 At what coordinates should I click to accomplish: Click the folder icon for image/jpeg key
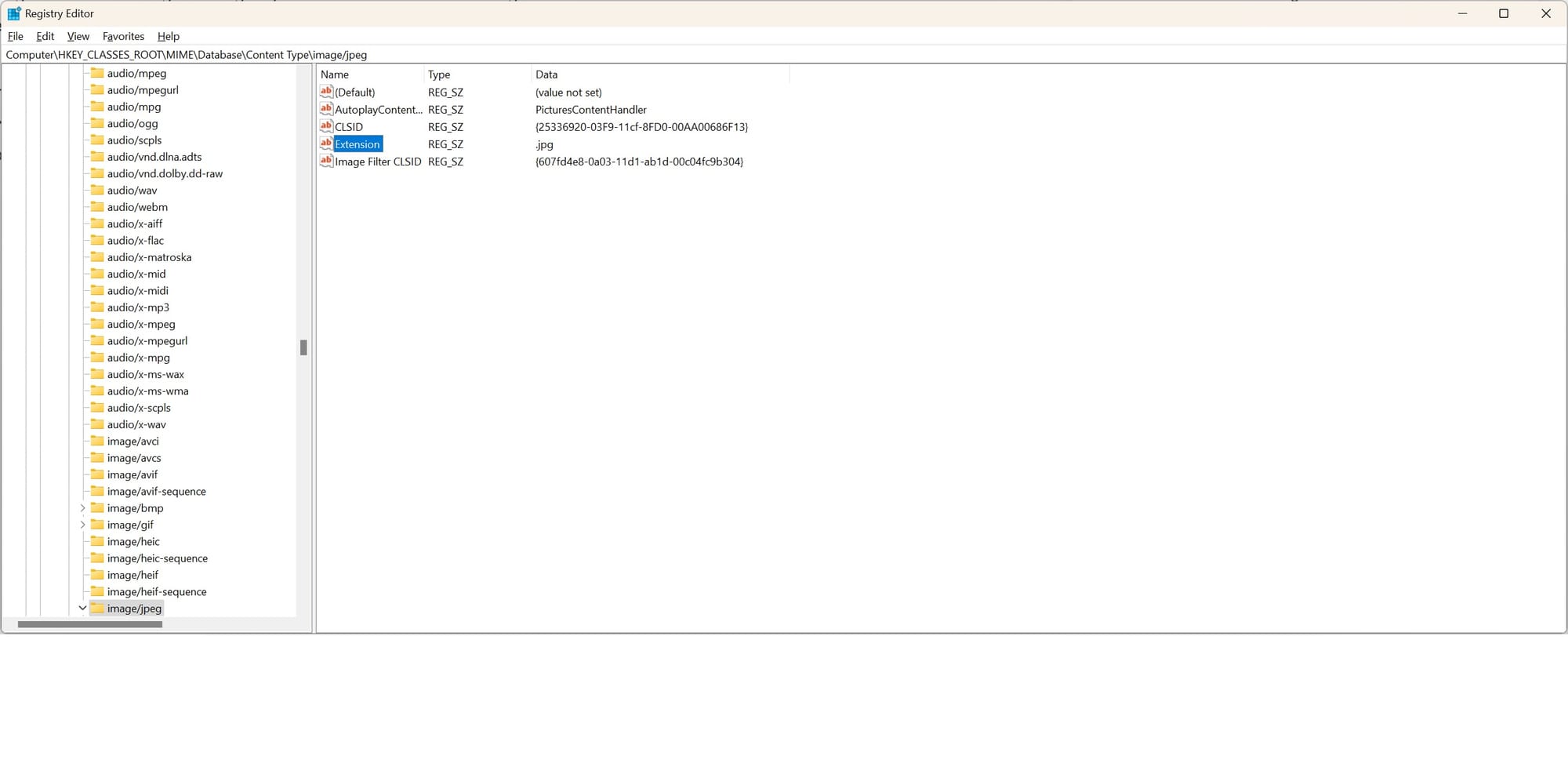97,608
